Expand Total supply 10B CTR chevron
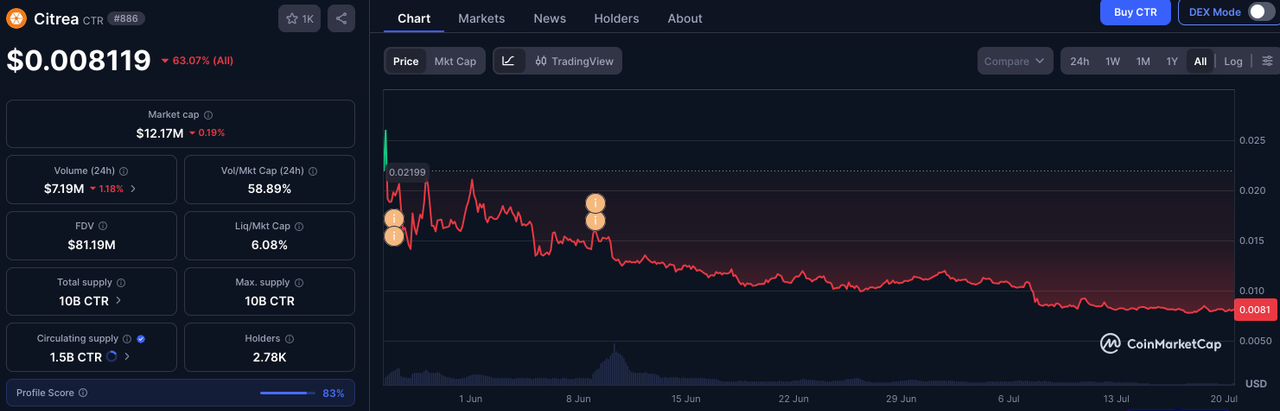1280x411 pixels. (x=119, y=300)
